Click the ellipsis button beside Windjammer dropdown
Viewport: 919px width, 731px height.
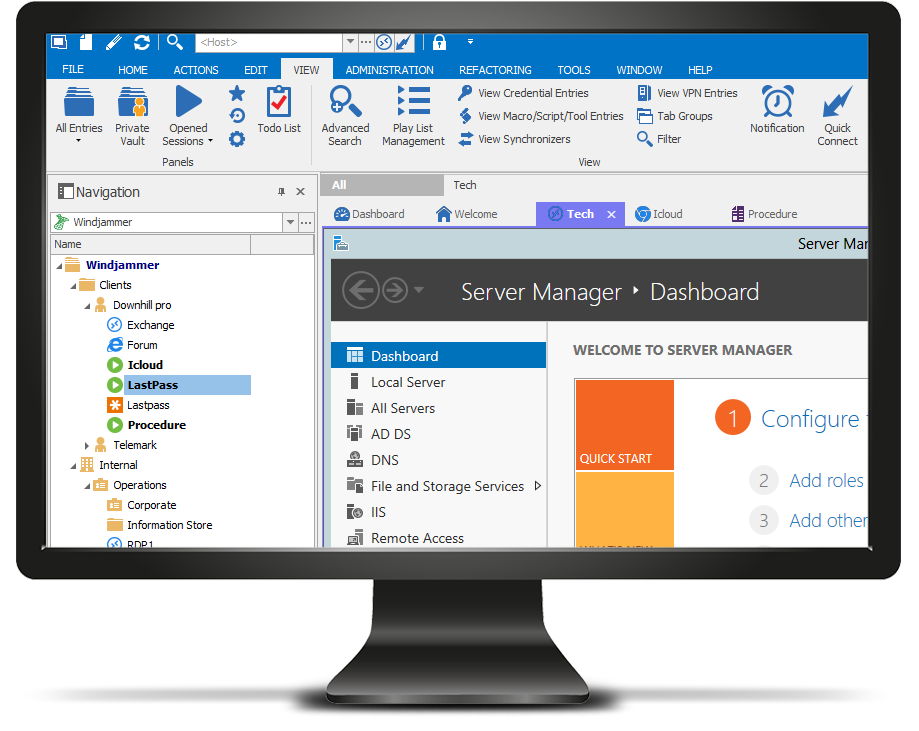tap(306, 222)
